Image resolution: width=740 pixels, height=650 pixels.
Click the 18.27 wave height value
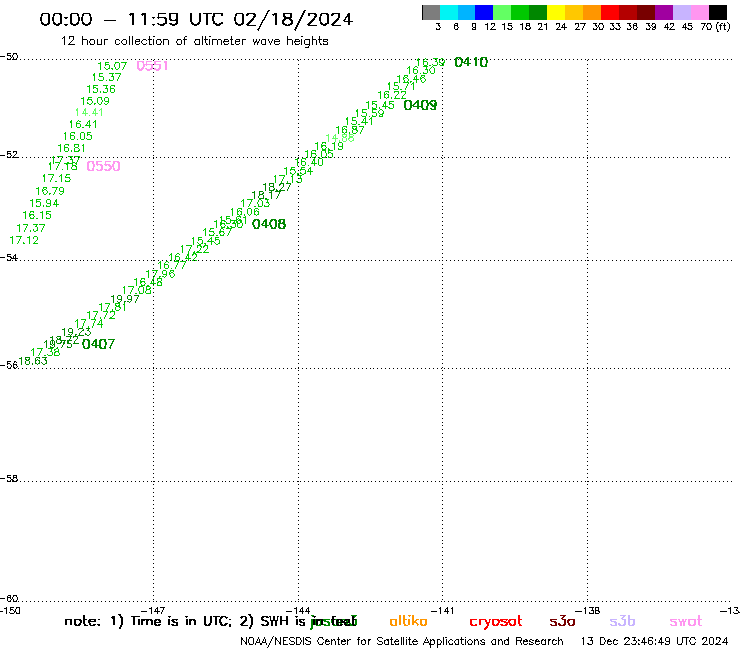pos(277,187)
